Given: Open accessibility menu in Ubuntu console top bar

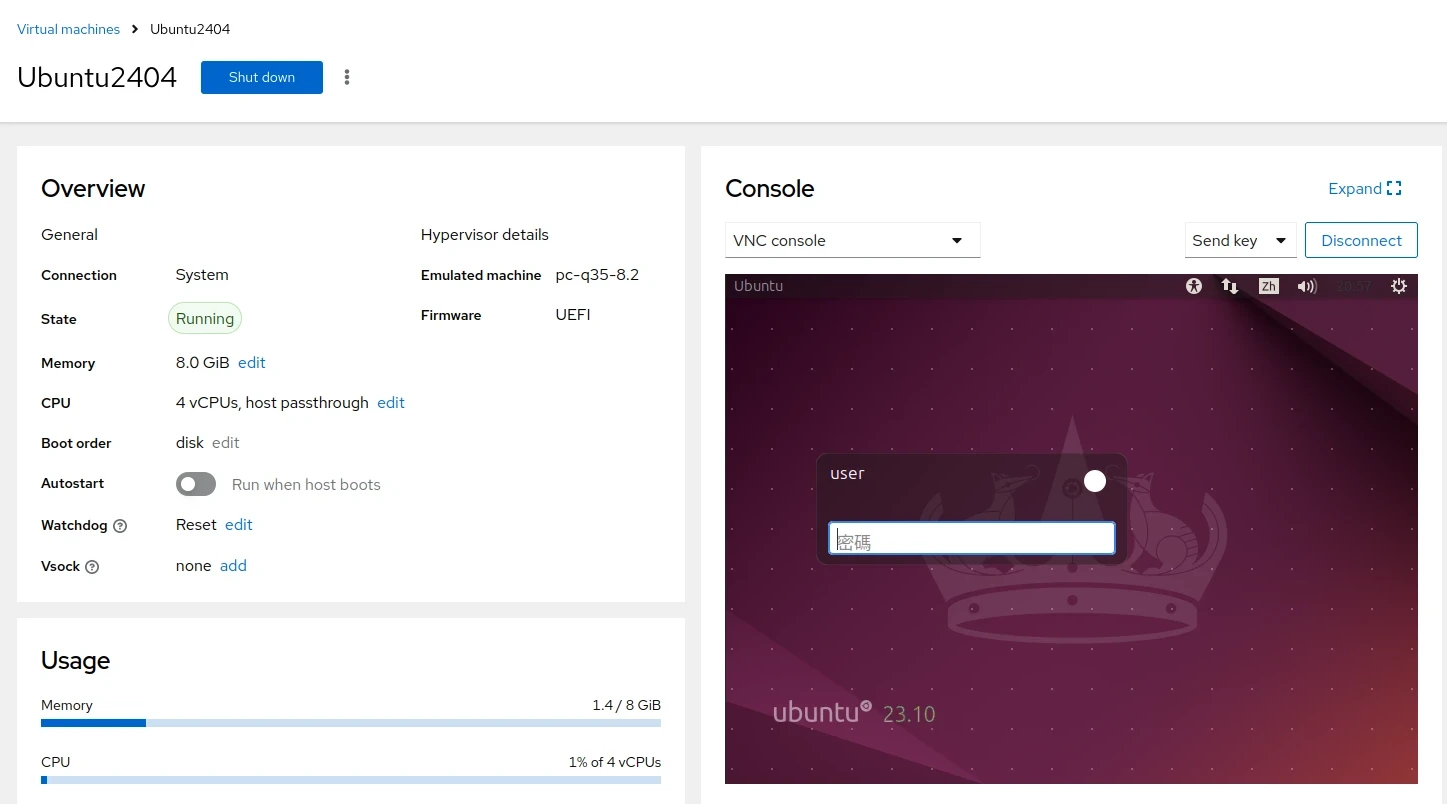Looking at the screenshot, I should (x=1193, y=286).
